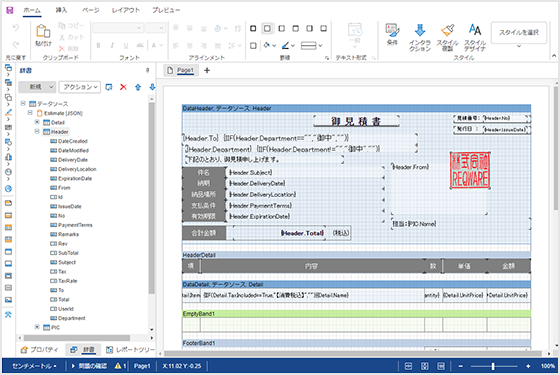
Task: Expand the PIC tree node
Action: (37, 327)
